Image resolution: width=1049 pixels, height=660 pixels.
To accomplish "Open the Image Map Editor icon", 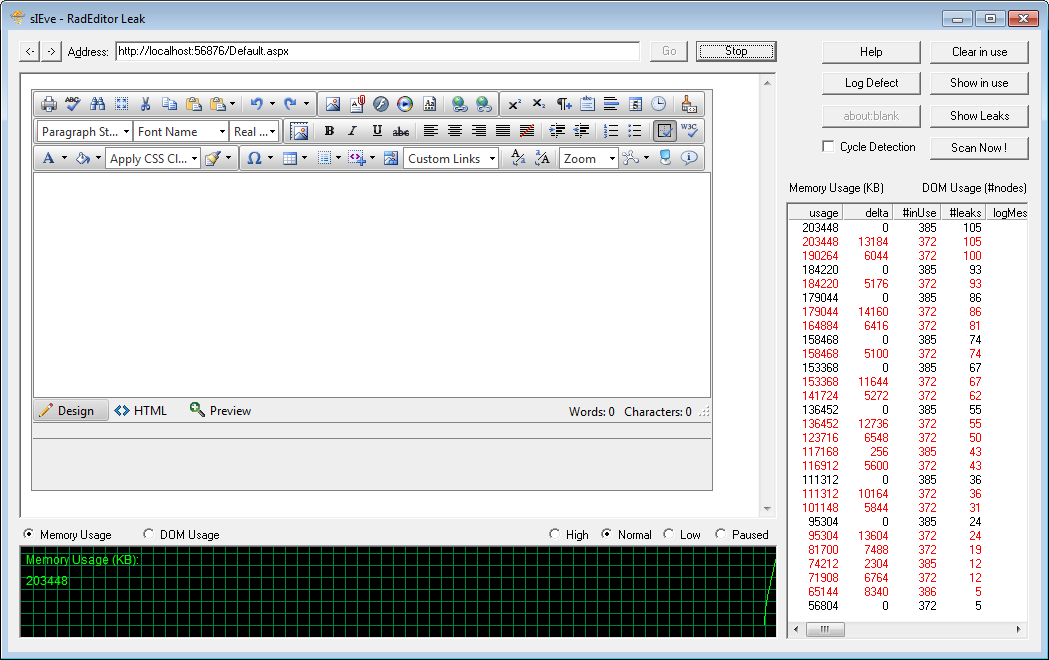I will click(391, 158).
